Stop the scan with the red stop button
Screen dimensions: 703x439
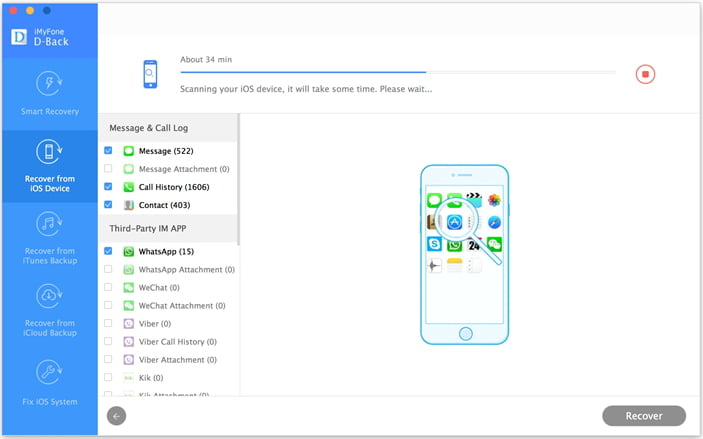click(x=645, y=74)
